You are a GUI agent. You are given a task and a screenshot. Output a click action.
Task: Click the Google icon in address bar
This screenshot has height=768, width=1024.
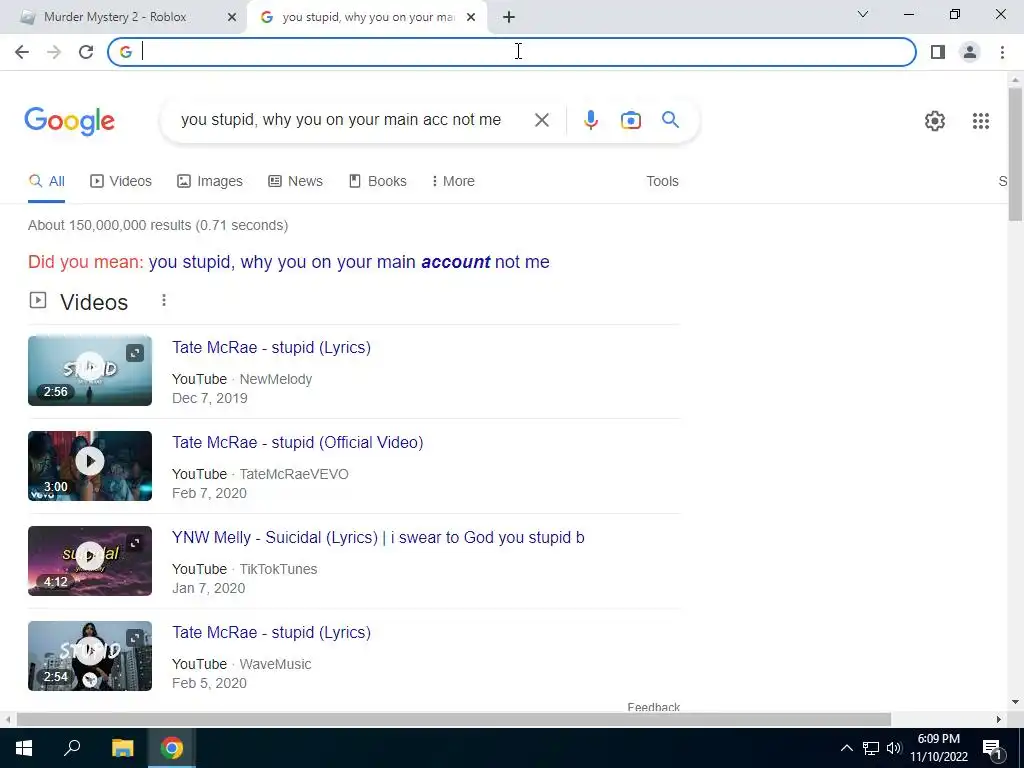(126, 52)
